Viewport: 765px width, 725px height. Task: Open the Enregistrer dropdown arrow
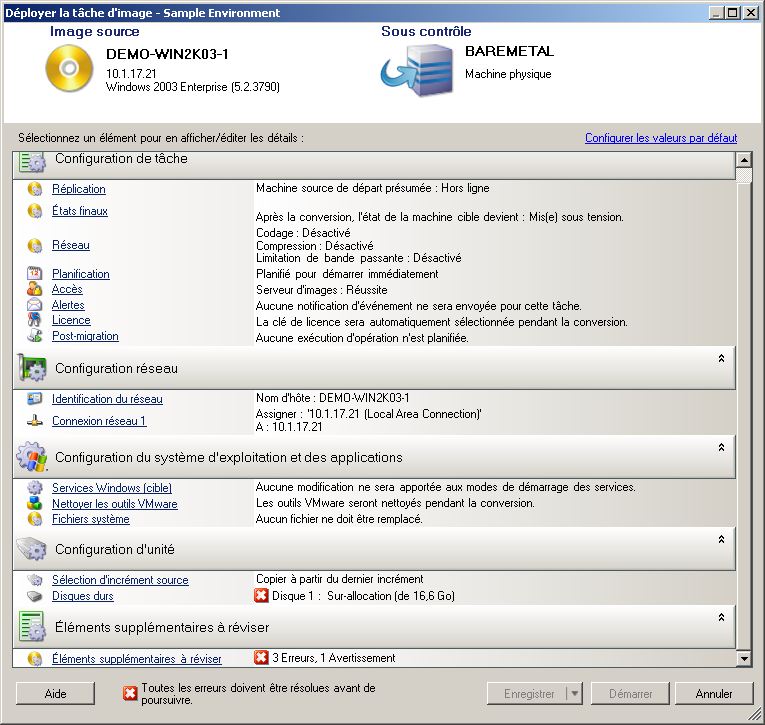pos(573,694)
